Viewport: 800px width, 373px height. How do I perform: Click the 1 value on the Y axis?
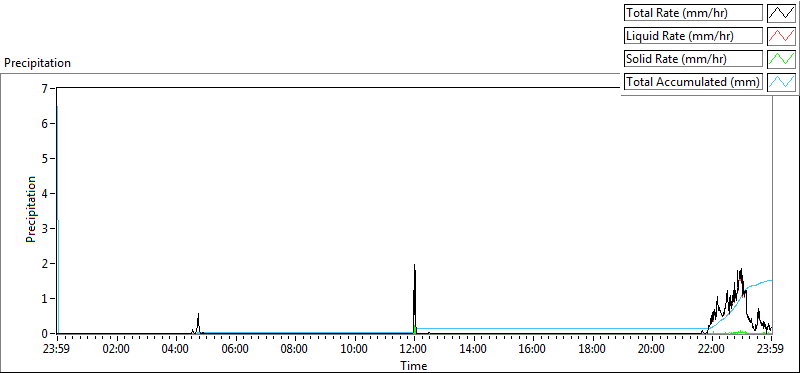(44, 299)
